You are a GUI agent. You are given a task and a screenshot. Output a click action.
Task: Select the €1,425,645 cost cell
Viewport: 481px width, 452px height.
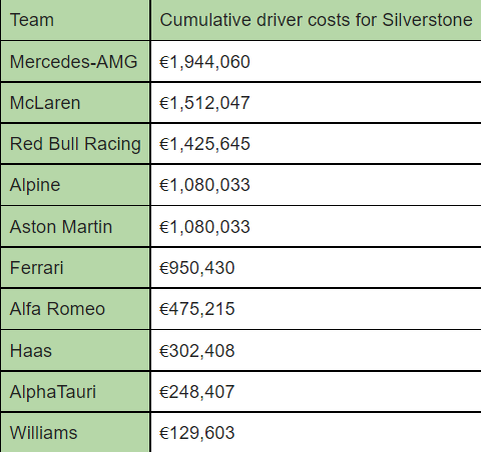click(316, 144)
